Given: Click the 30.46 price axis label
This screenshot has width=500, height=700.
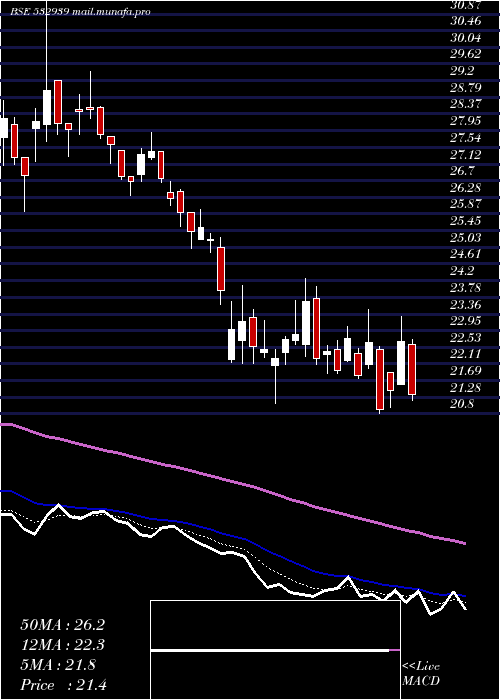Looking at the screenshot, I should (466, 21).
